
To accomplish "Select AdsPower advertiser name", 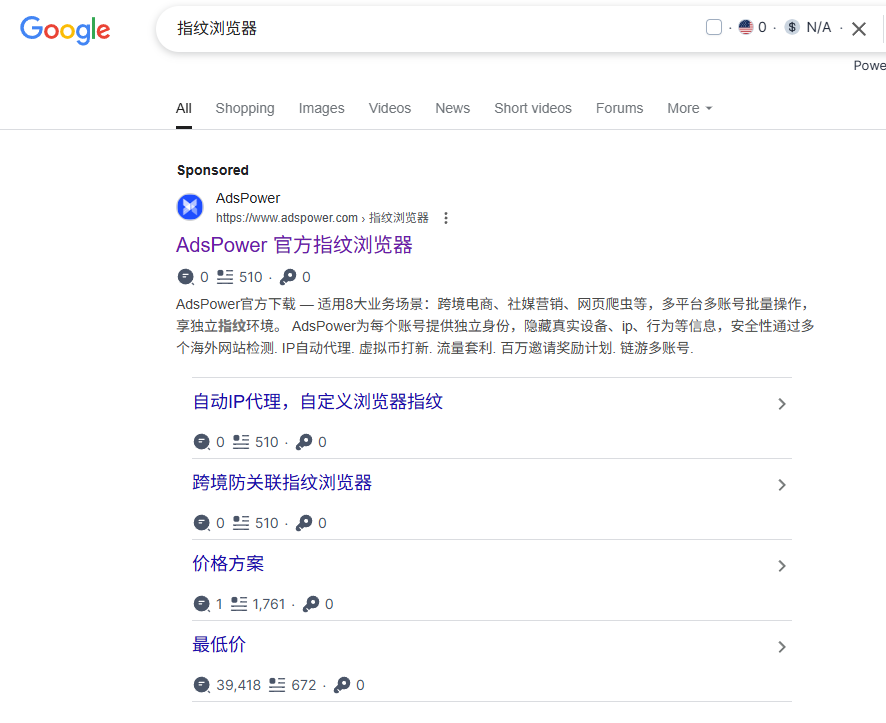I will tap(248, 198).
